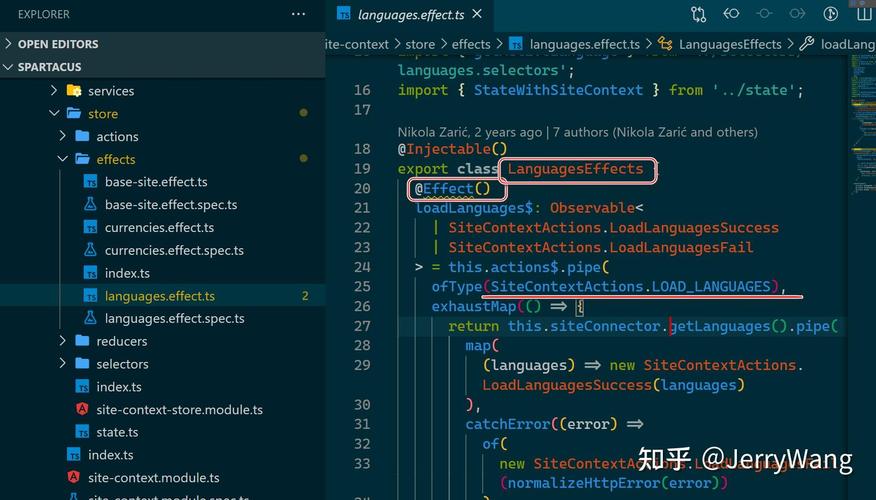Click the flask icon of currencies.effect.spec.ts
The width and height of the screenshot is (876, 500).
(x=90, y=249)
